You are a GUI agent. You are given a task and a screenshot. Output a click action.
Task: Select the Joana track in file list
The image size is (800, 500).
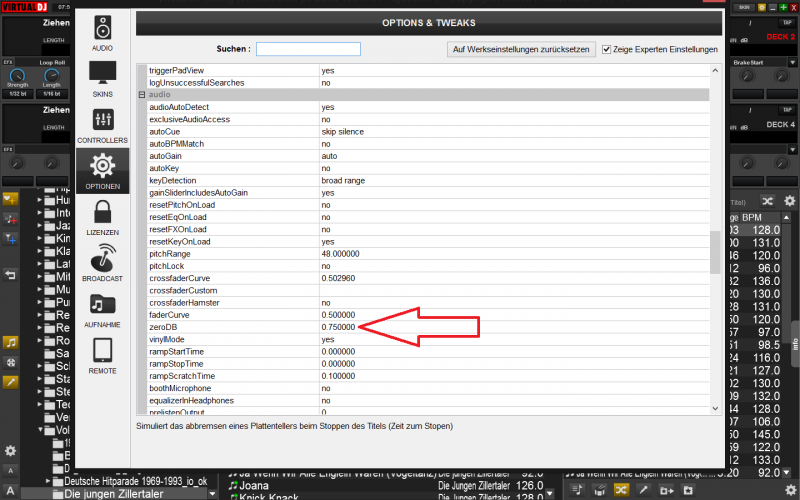254,485
